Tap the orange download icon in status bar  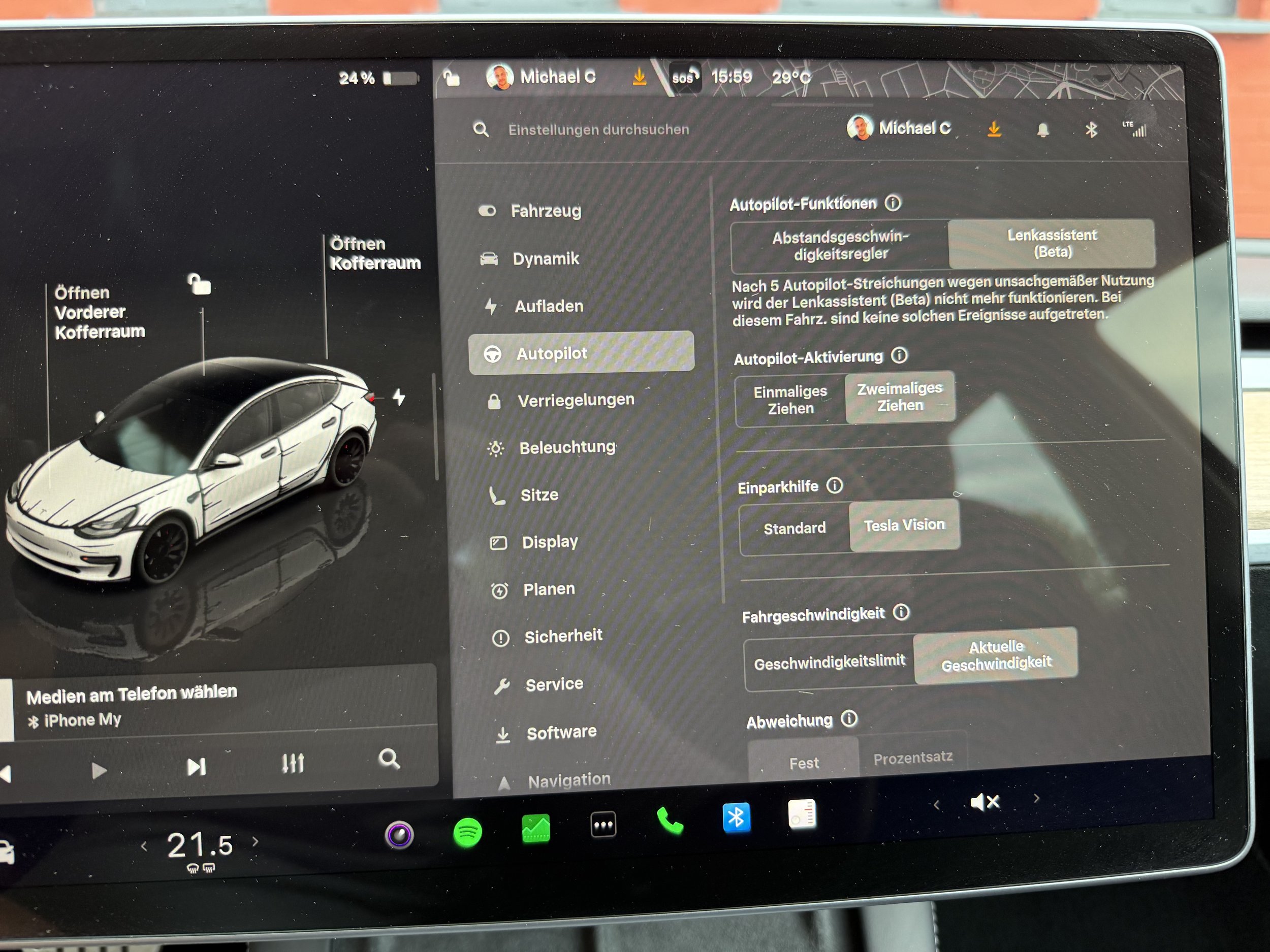click(639, 76)
